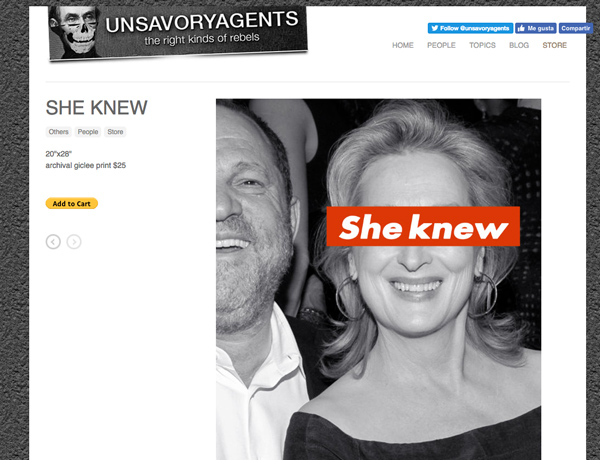The image size is (600, 460).
Task: Open the PEOPLE menu item
Action: pos(441,45)
